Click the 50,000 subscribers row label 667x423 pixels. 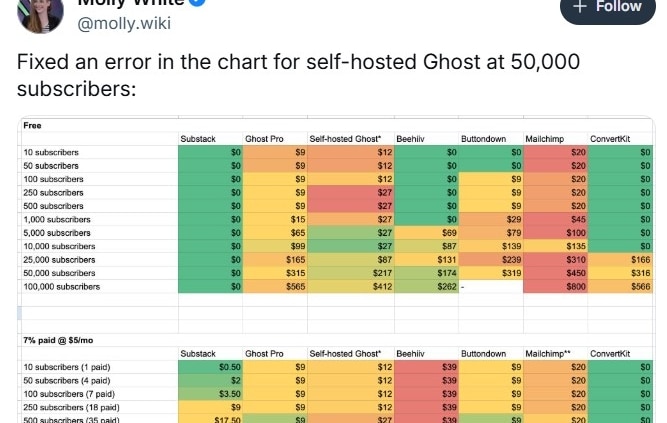pyautogui.click(x=59, y=273)
